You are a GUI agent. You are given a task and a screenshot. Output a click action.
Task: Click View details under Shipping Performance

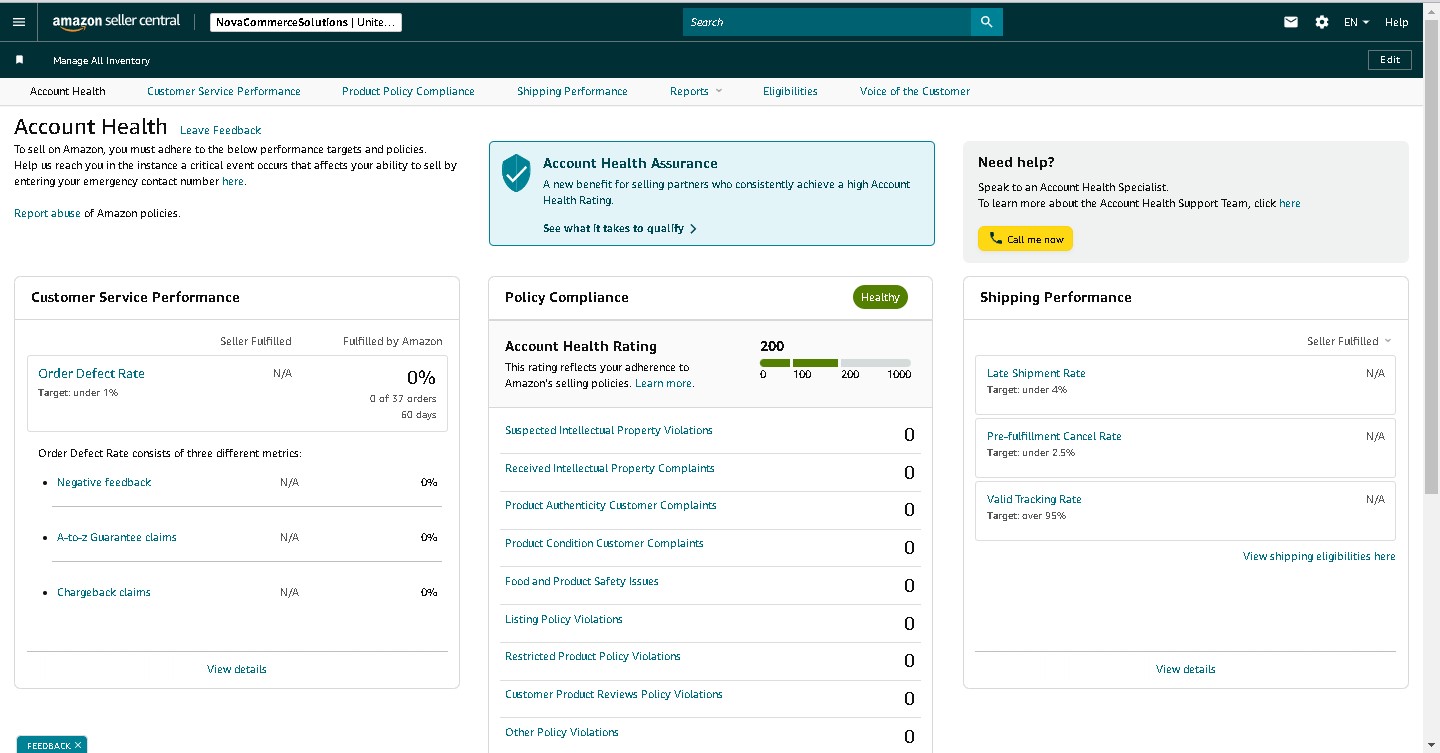click(x=1186, y=669)
